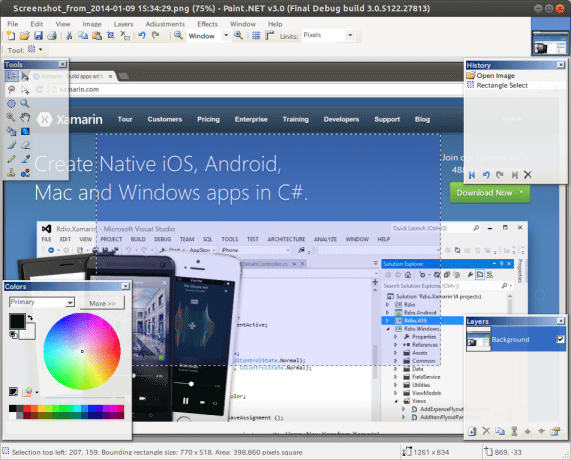Screen dimensions: 571x460
Task: Click the Paste toolbar icon
Action: pos(97,36)
